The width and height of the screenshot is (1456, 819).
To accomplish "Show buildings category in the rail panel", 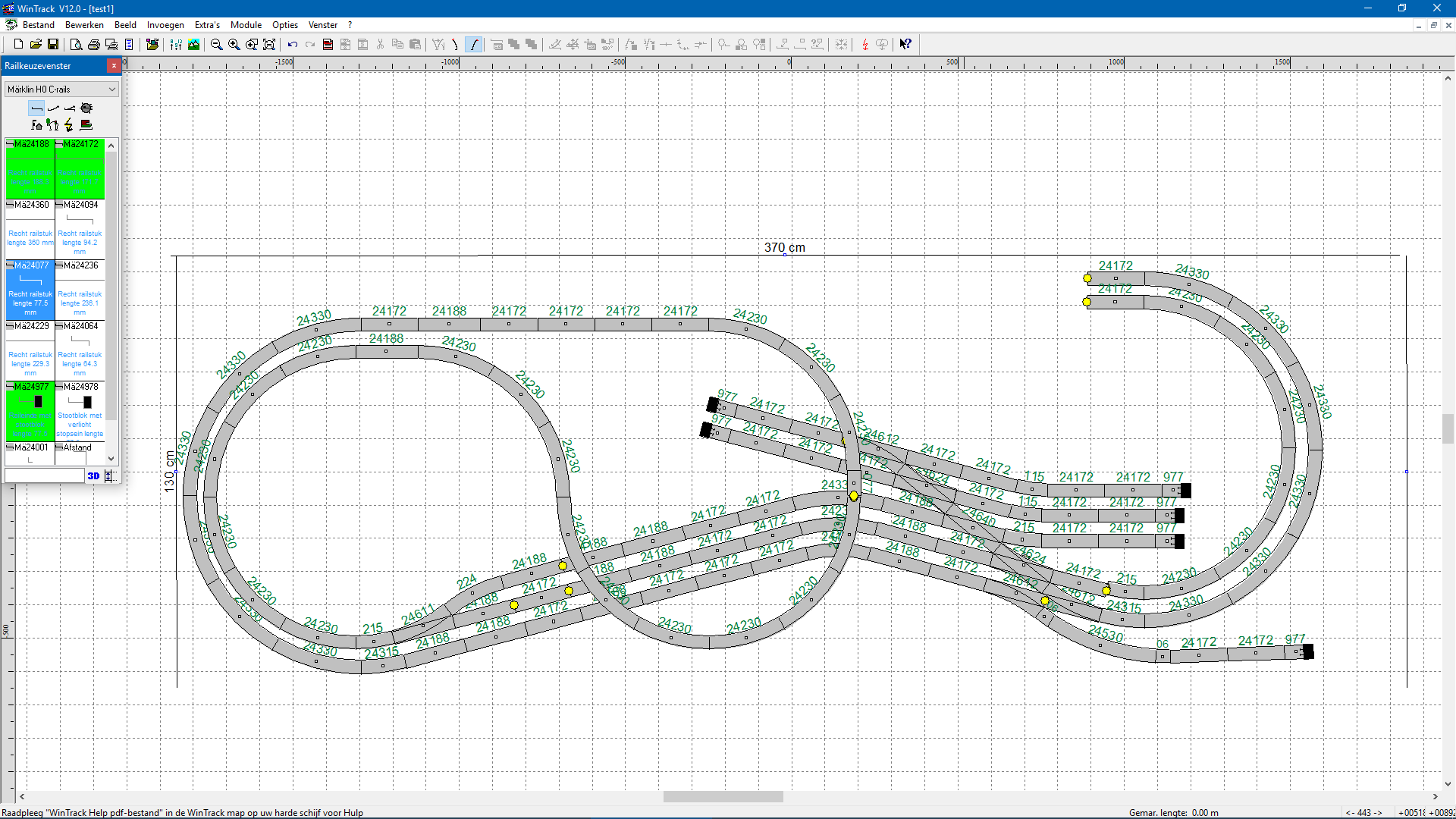I will point(36,125).
